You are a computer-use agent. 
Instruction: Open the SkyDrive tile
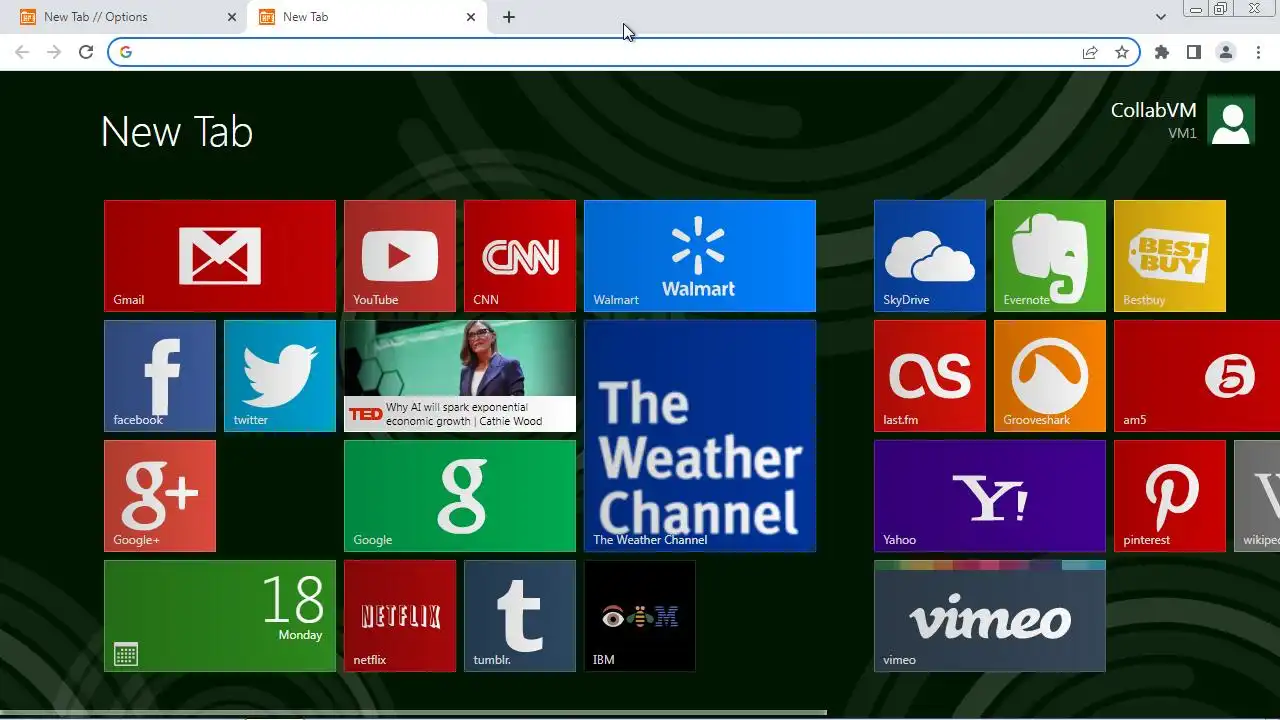(x=930, y=256)
